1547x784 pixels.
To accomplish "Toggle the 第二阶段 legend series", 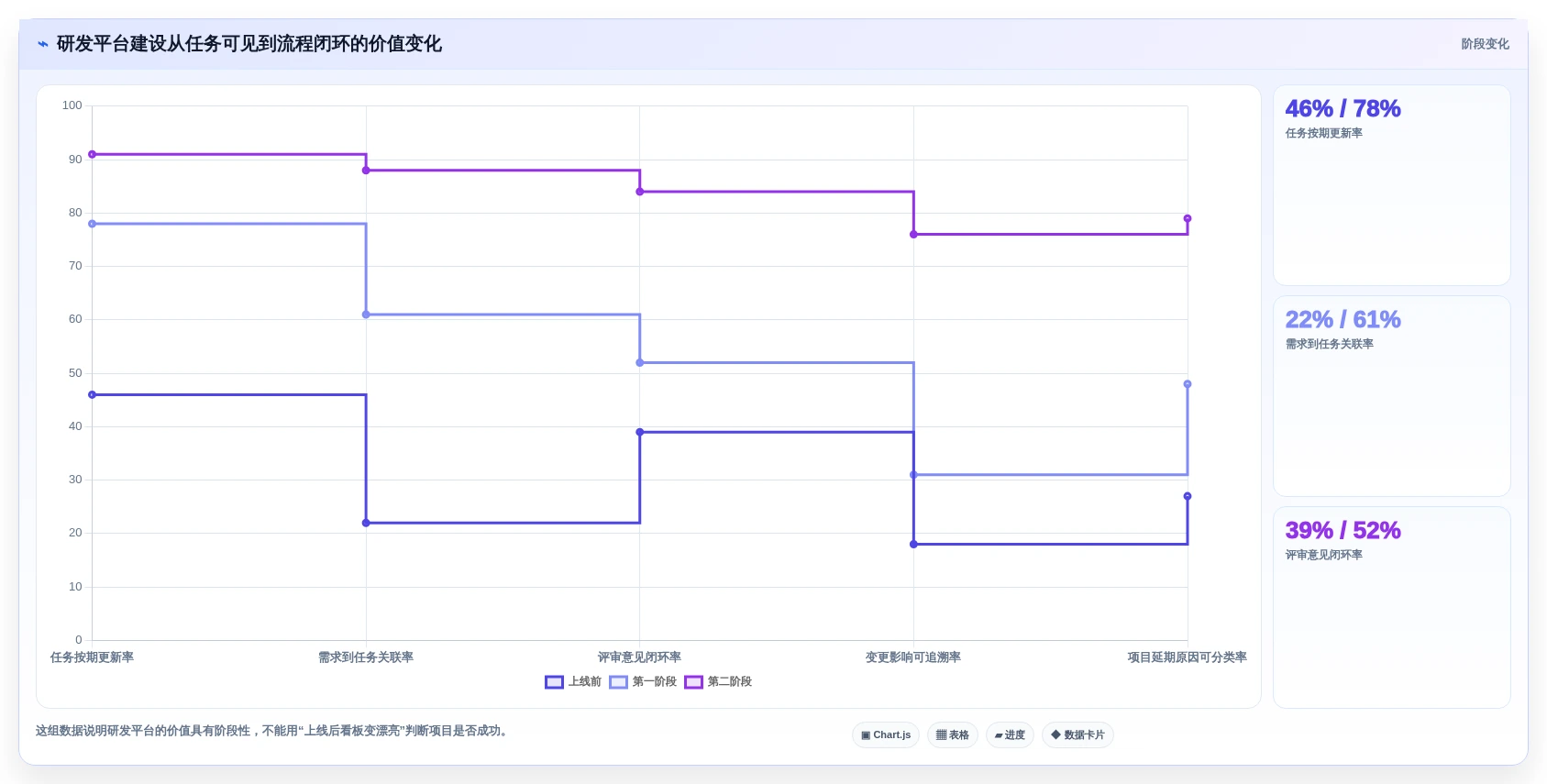I will tap(718, 681).
